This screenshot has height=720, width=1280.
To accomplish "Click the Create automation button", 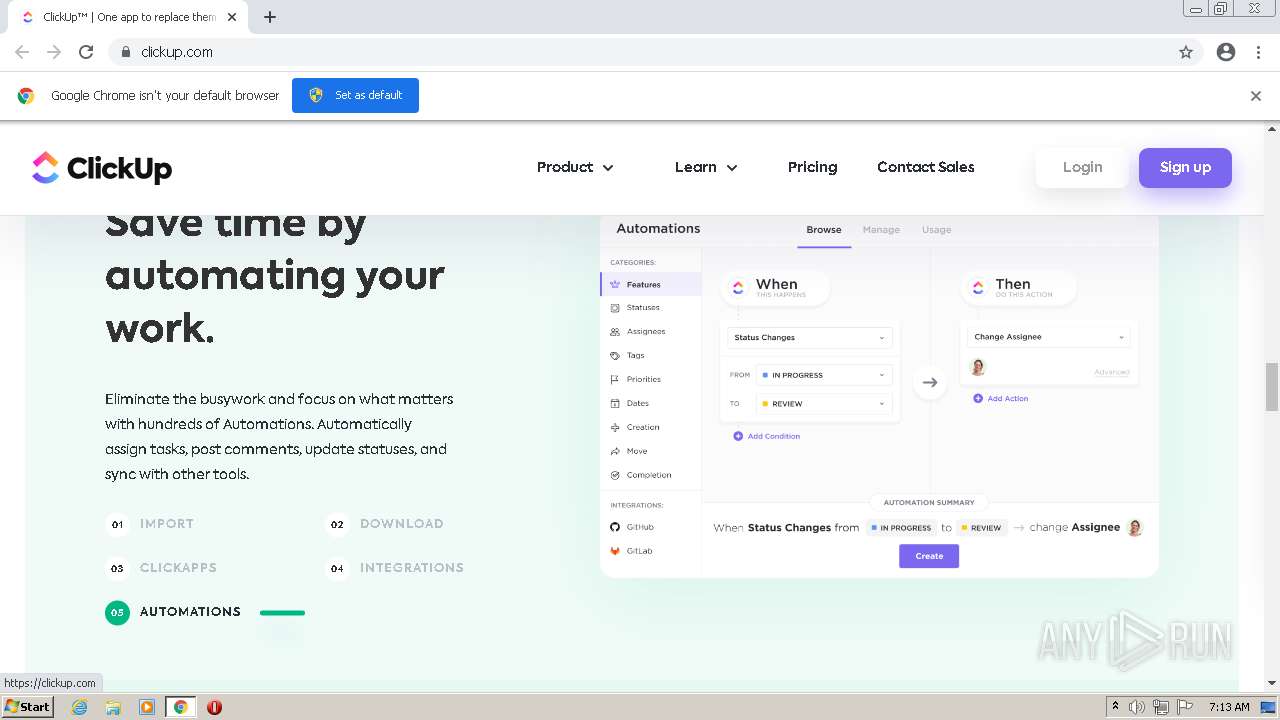I will click(x=929, y=556).
